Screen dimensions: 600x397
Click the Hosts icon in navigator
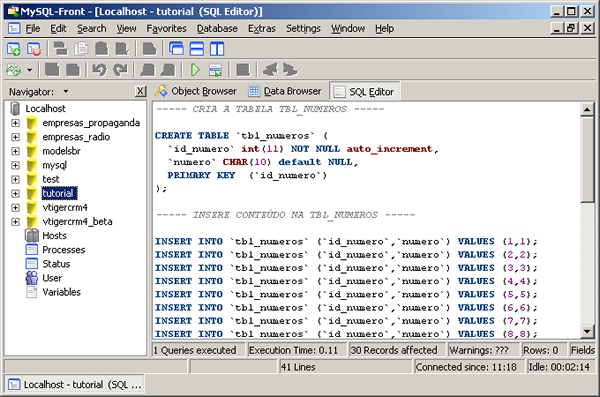point(32,235)
